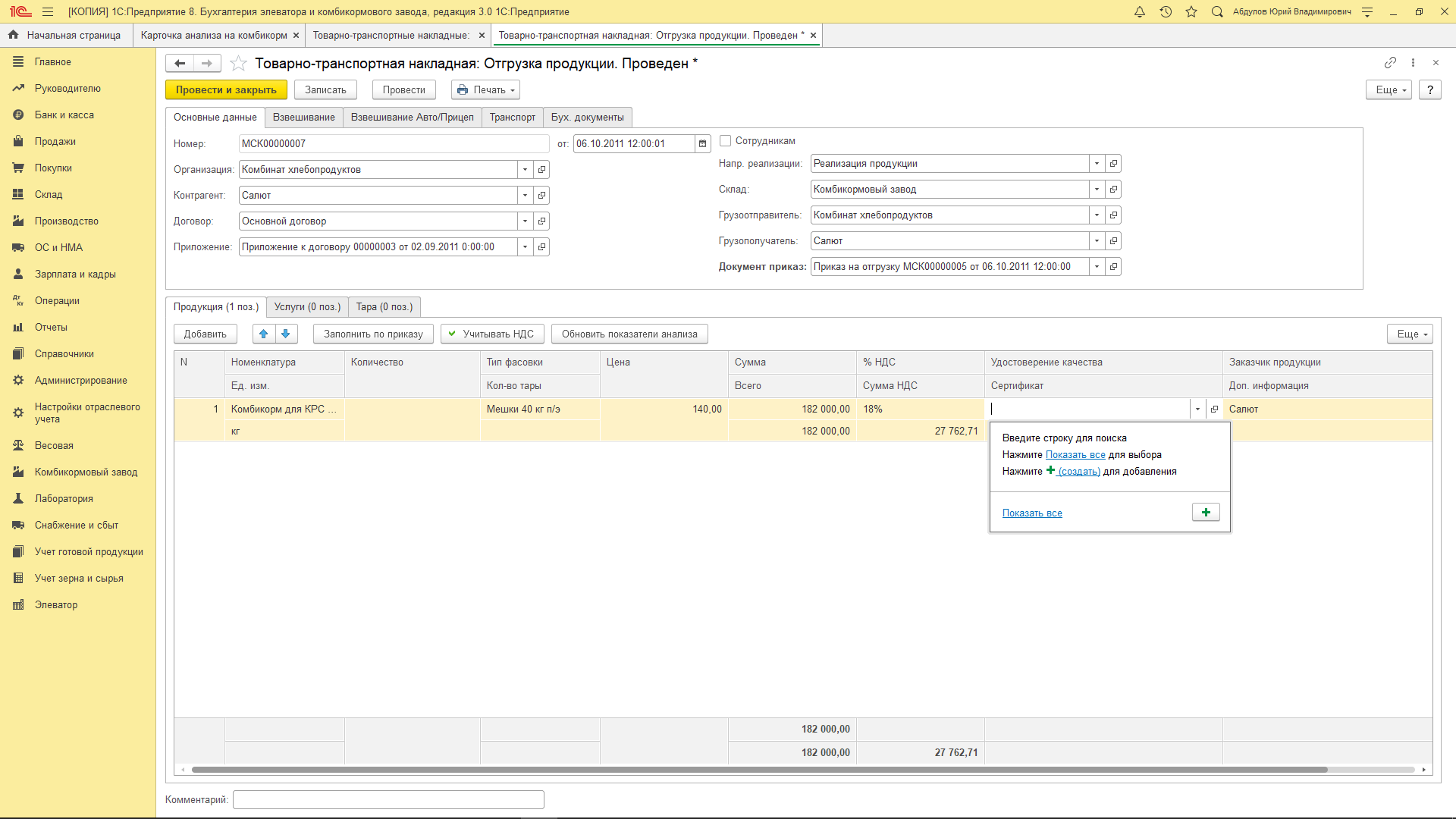Switch to Услуги (0 поз.) tab

point(307,306)
